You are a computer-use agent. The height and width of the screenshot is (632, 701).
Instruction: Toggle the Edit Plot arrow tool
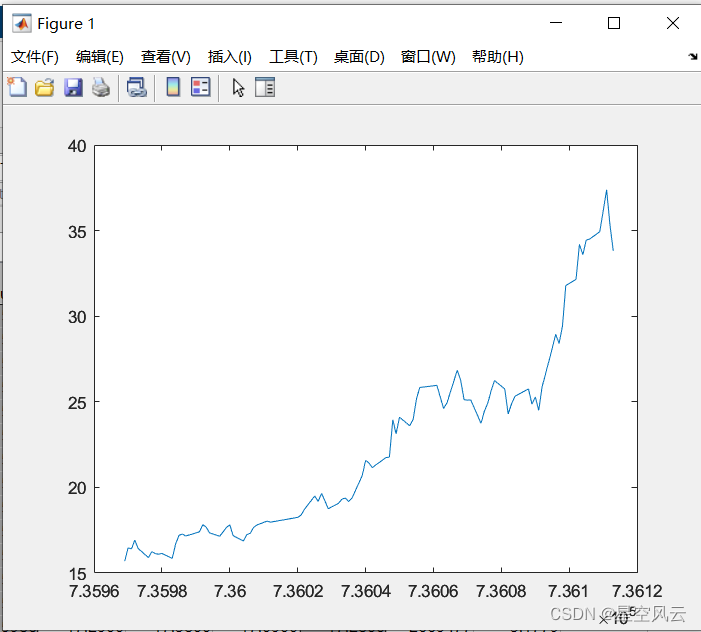click(x=238, y=87)
